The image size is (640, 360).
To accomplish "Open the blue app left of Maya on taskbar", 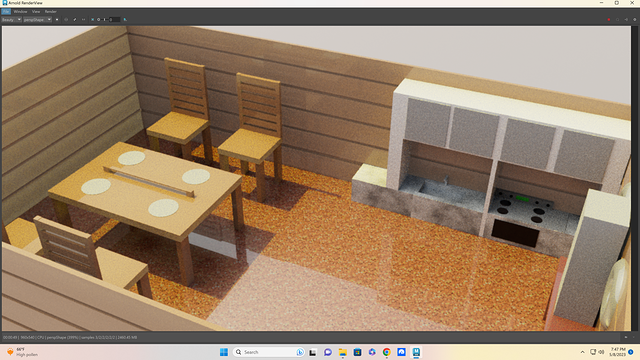I will (401, 352).
